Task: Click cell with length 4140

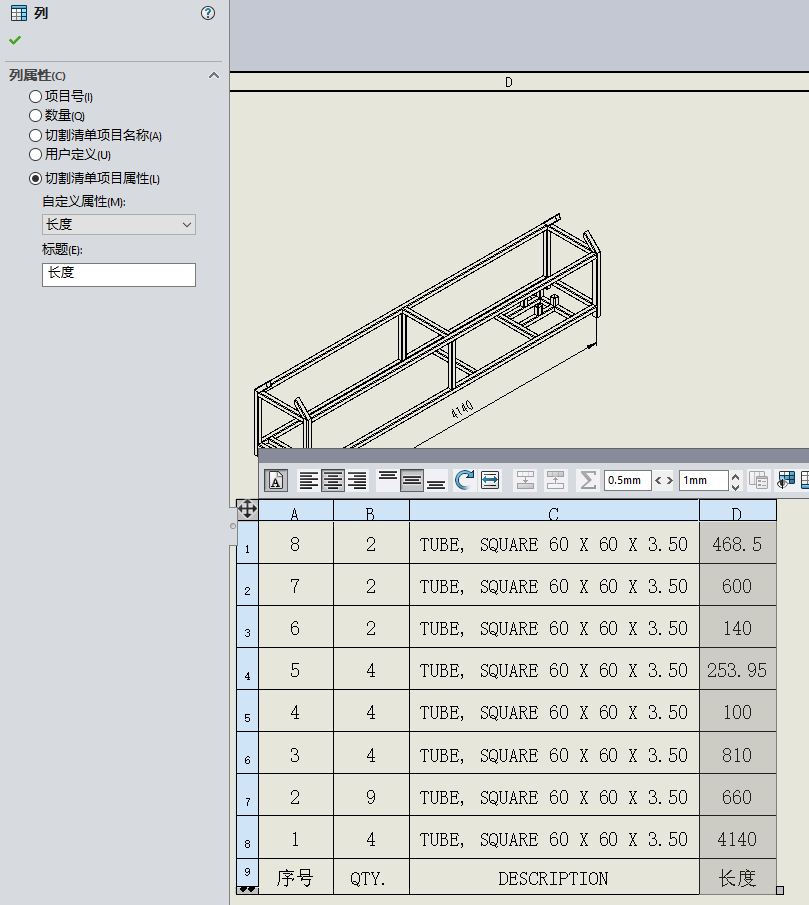Action: pos(737,838)
